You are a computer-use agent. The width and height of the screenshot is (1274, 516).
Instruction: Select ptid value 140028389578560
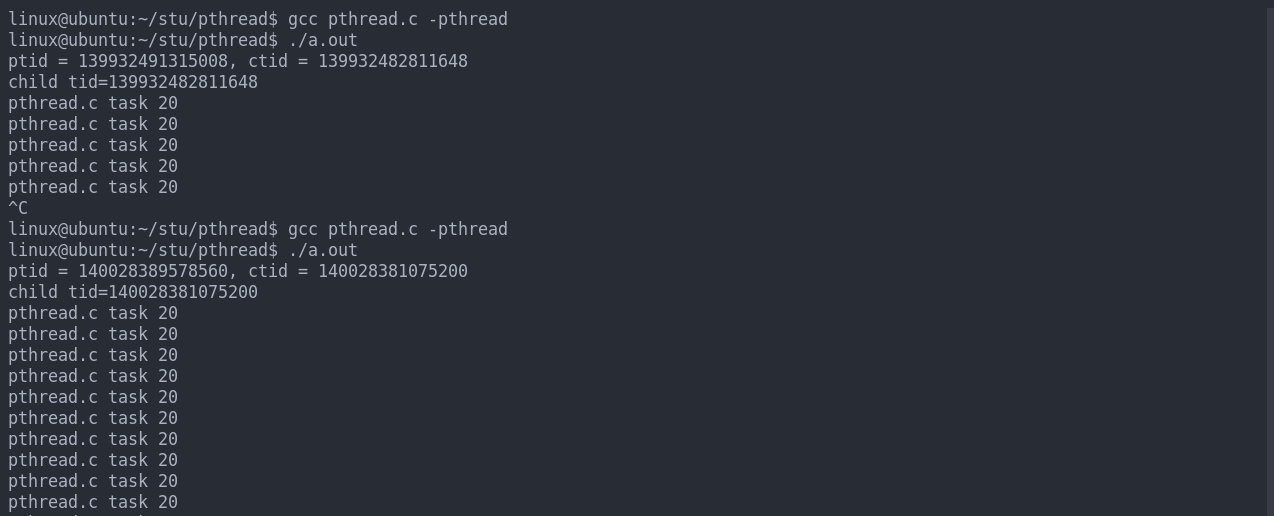153,271
